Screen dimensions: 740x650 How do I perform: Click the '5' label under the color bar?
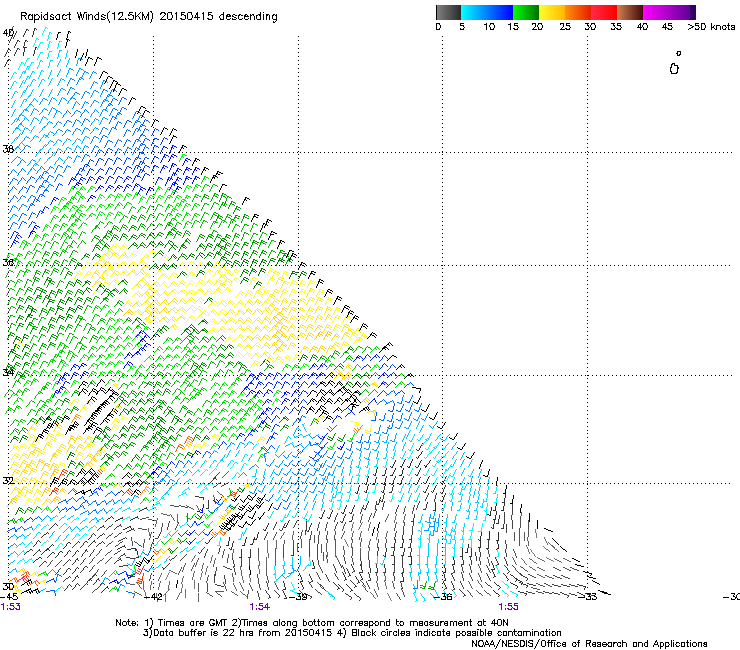click(x=462, y=27)
